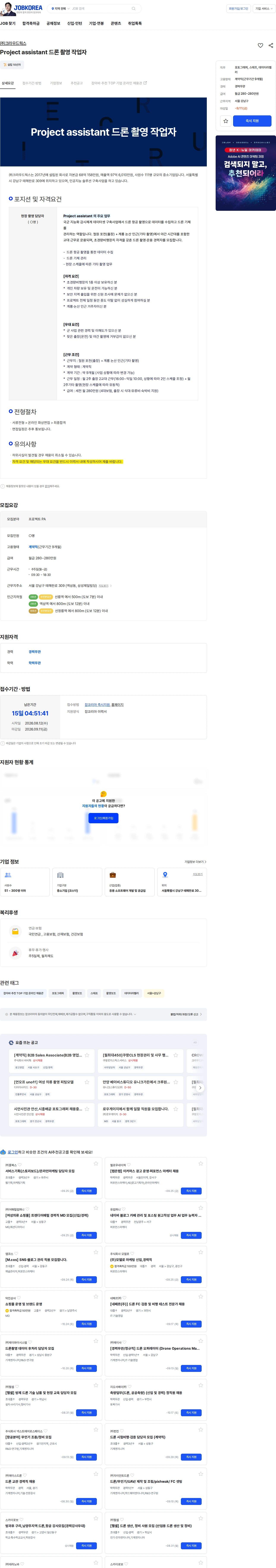Viewport: 276px width, 1568px height.
Task: Click star on [캠온랩] 아키엑스 card
Action: pos(201,1163)
